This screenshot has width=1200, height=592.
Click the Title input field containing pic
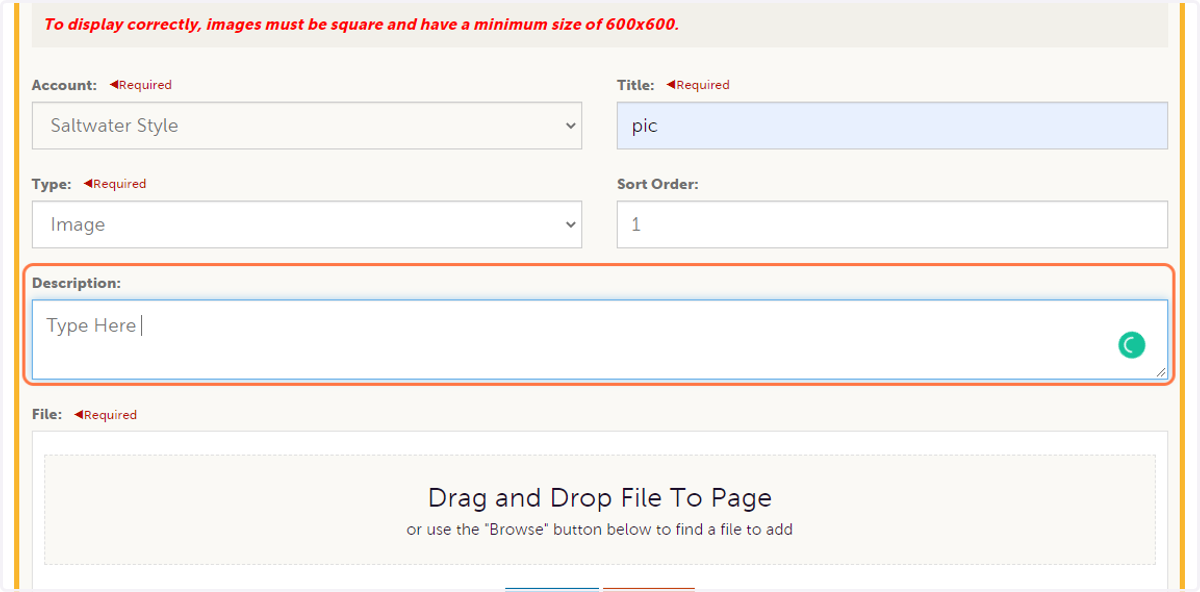(892, 126)
